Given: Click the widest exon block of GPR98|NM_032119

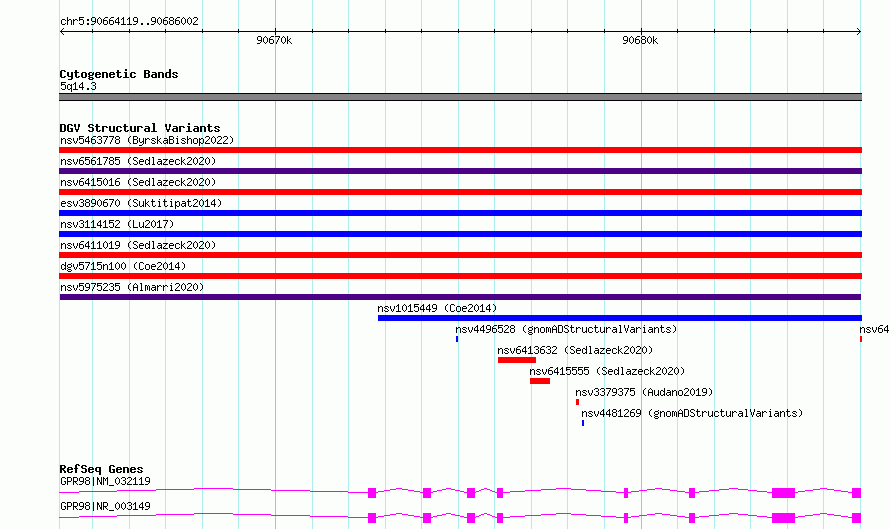Looking at the screenshot, I should pyautogui.click(x=783, y=493).
